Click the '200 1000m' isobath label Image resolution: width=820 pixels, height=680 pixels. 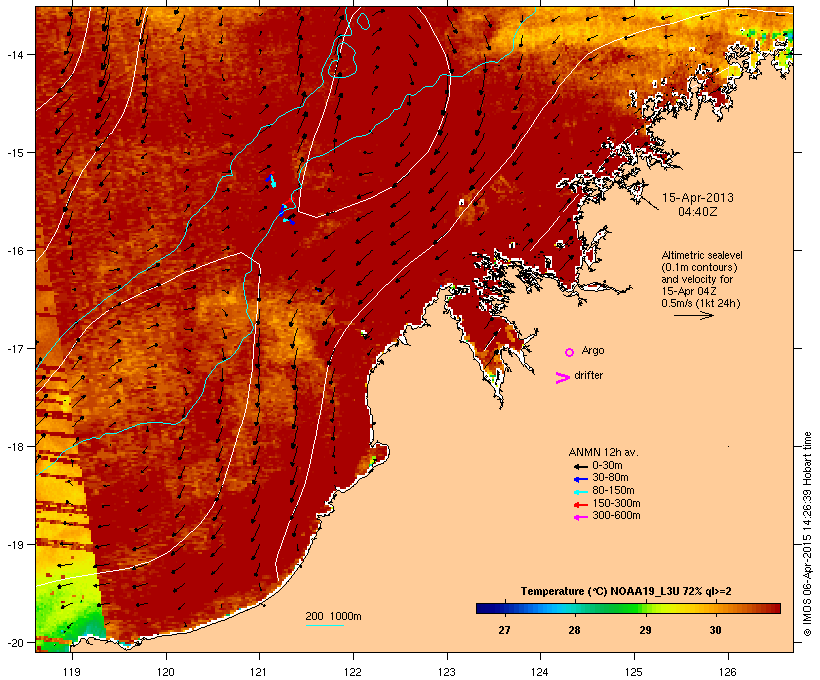pos(333,616)
